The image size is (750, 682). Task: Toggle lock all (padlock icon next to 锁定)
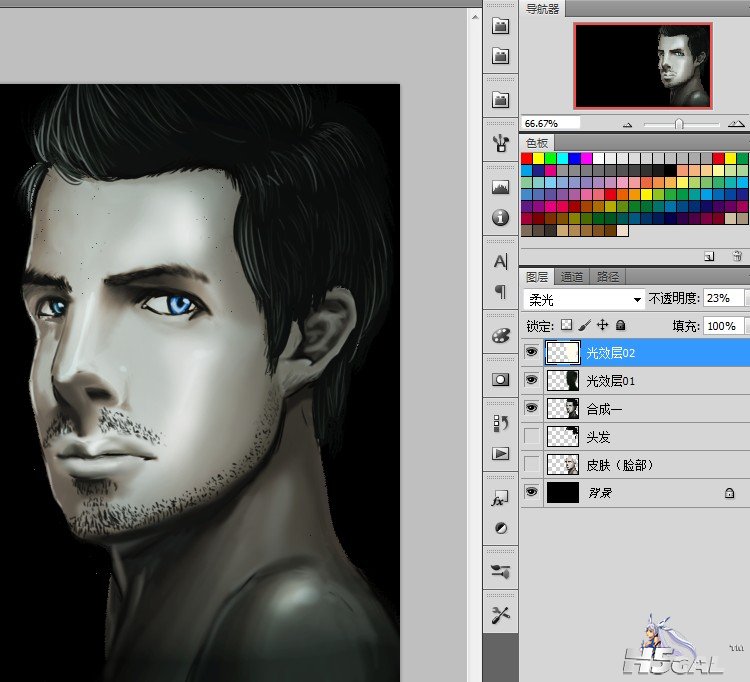tap(620, 325)
